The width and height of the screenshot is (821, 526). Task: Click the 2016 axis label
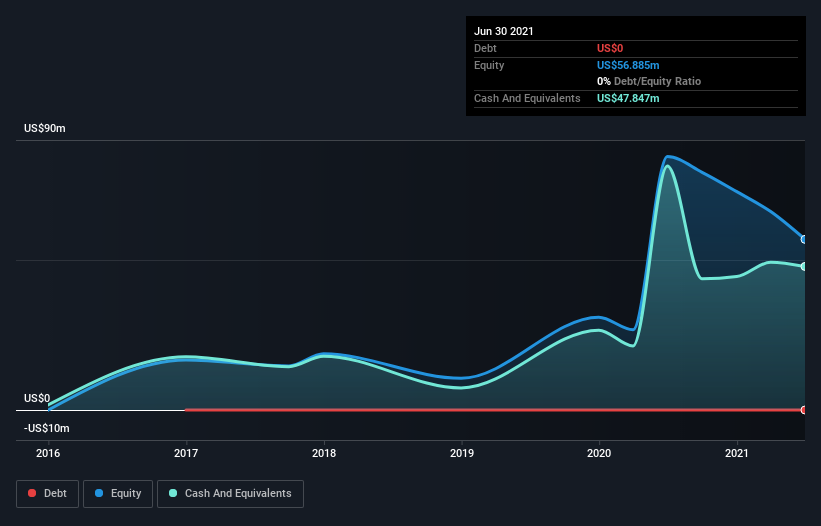pyautogui.click(x=48, y=453)
